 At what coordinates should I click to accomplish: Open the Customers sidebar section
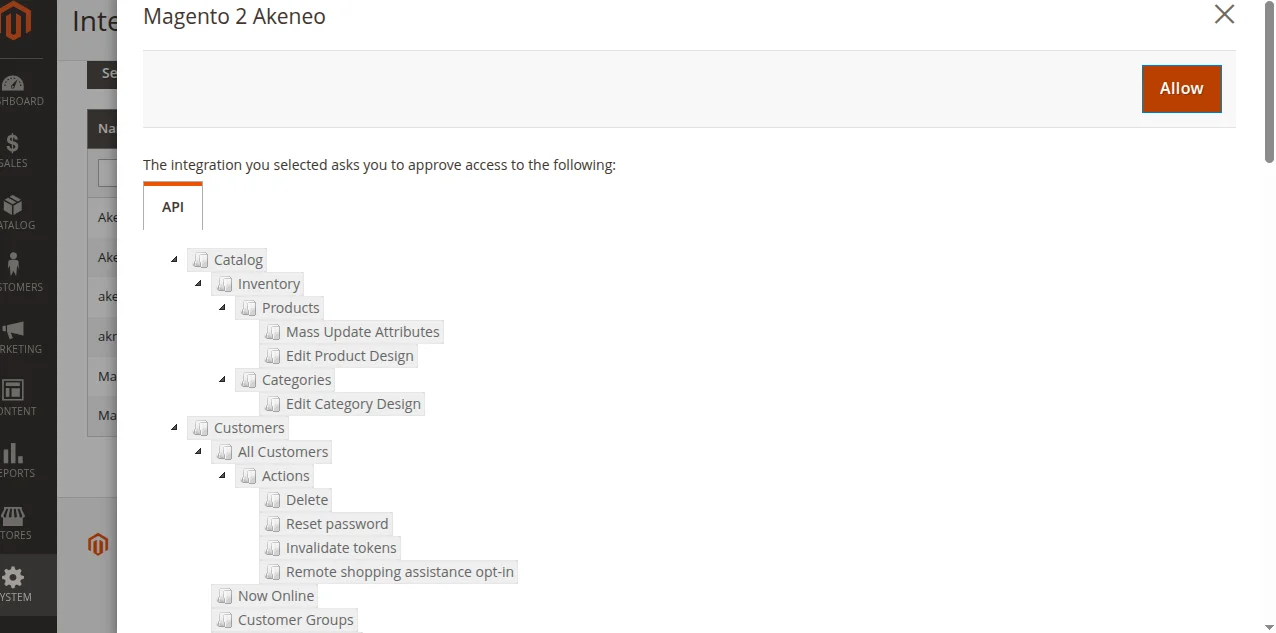pos(18,272)
